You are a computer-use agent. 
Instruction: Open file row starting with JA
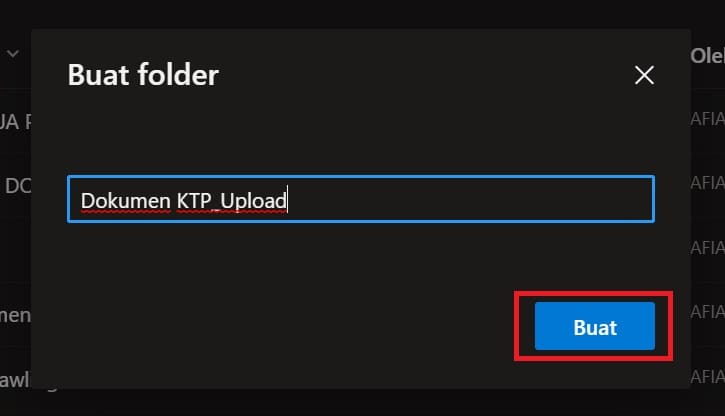(15, 122)
